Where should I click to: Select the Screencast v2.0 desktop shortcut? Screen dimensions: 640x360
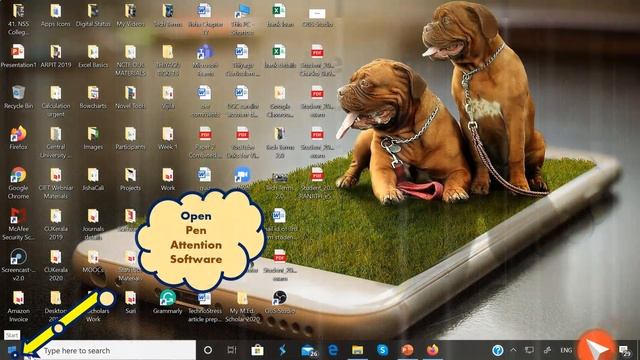click(x=18, y=264)
